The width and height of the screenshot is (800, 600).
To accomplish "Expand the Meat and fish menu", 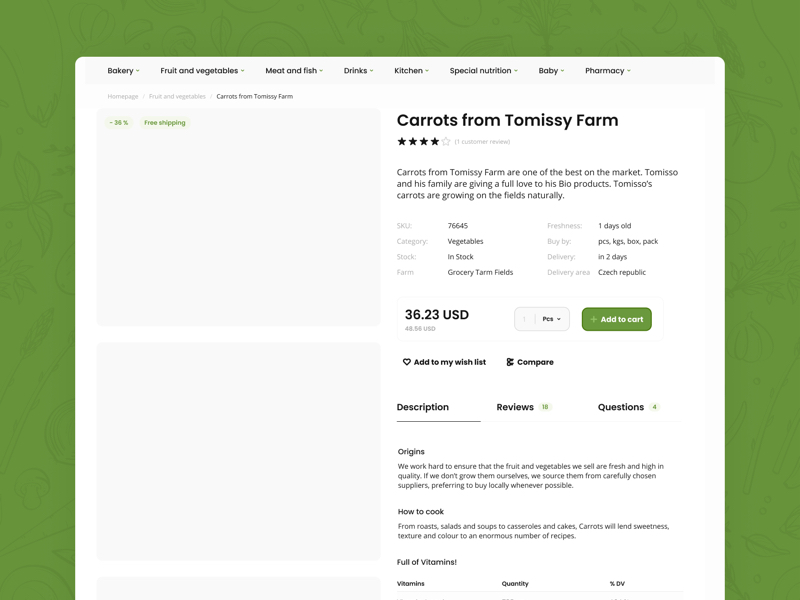I will tap(294, 71).
